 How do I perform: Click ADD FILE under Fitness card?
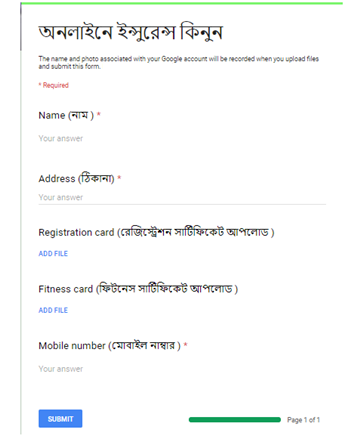tap(53, 310)
